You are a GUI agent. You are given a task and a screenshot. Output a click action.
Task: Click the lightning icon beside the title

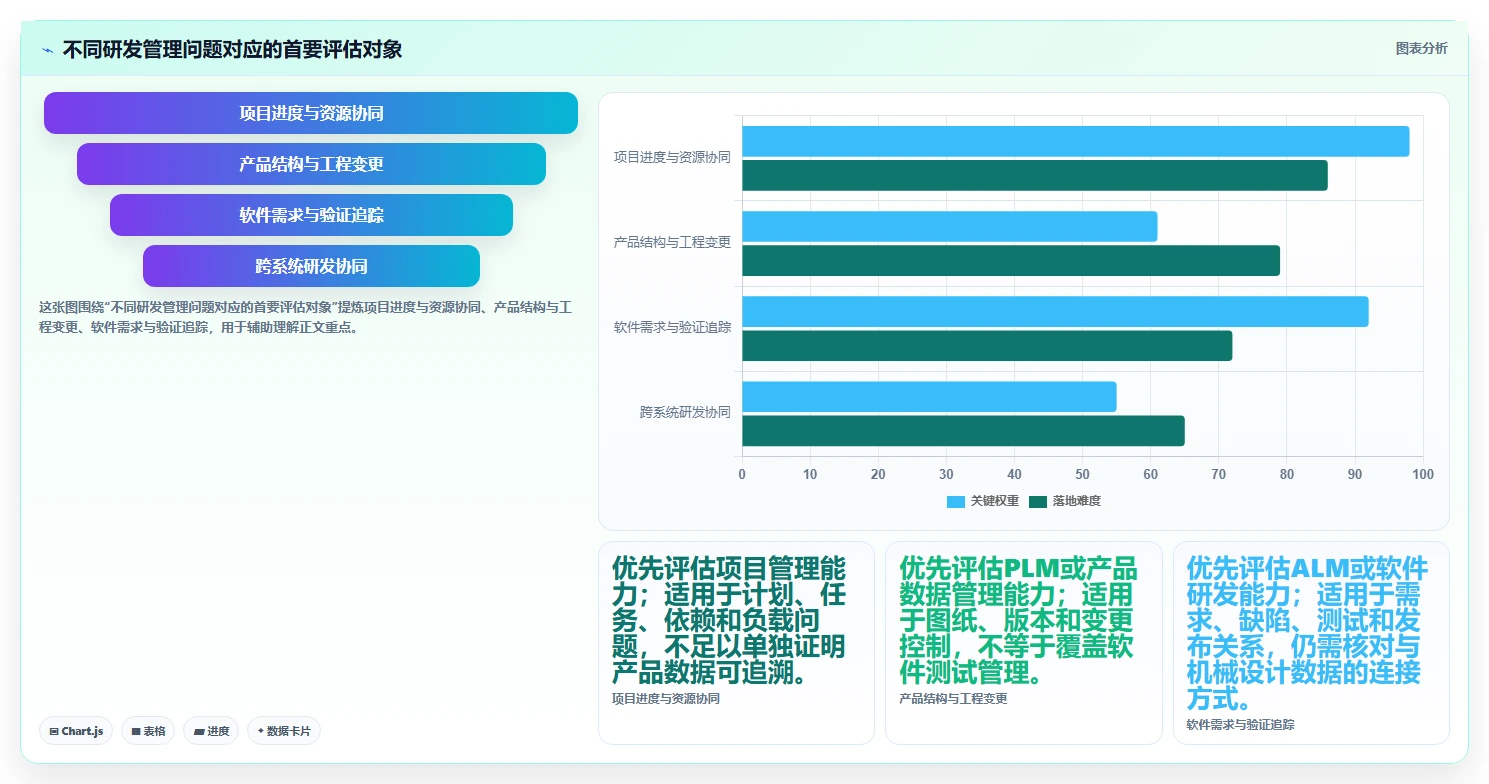coord(47,50)
